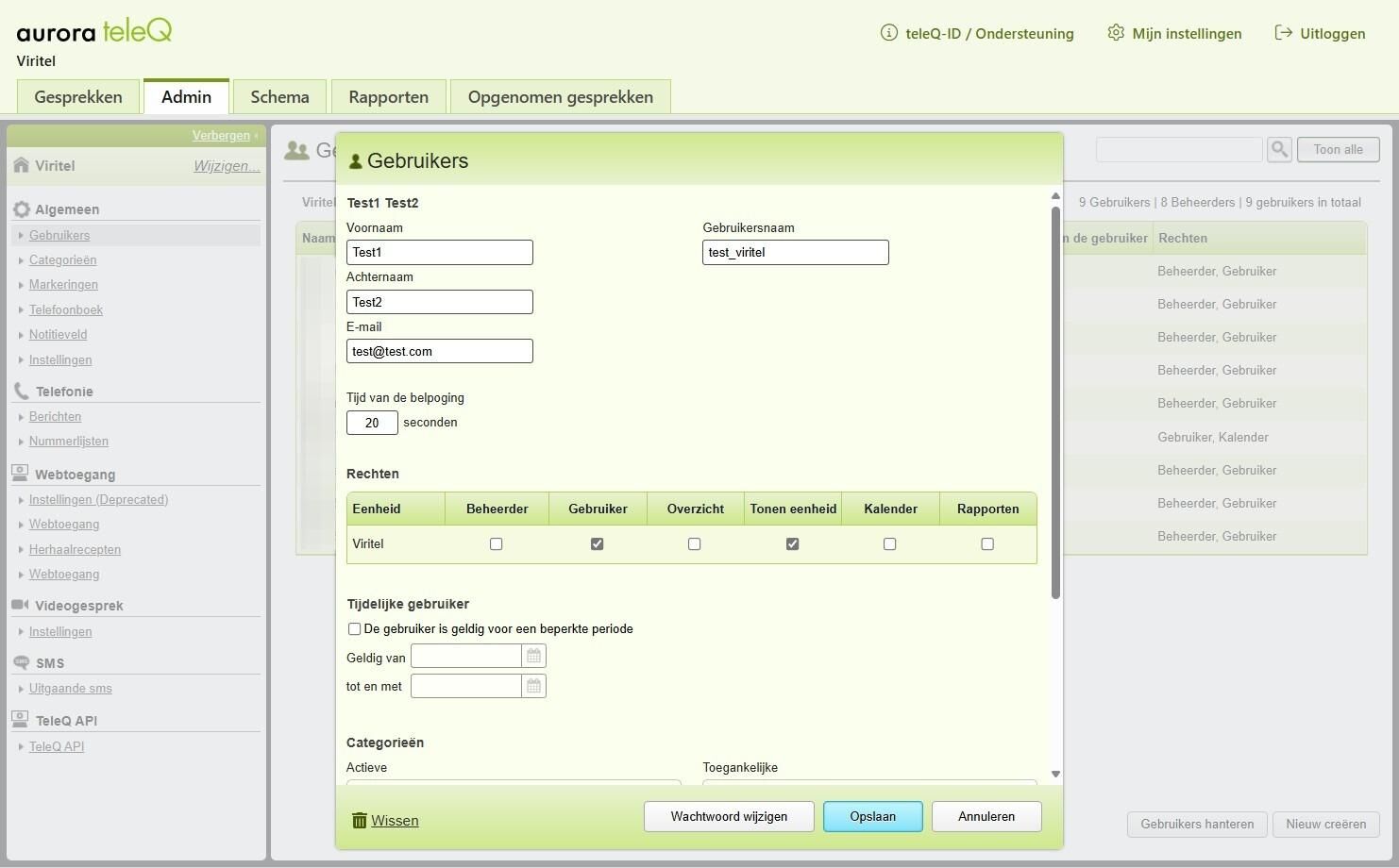Collapse sidebar using Verbergen arrow
The image size is (1399, 868).
coord(256,136)
